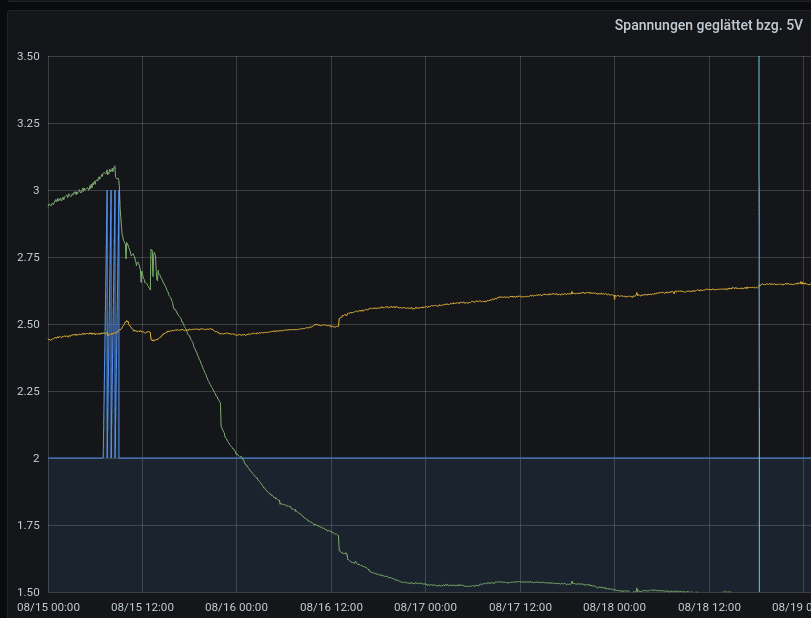The width and height of the screenshot is (811, 618).
Task: Select the 1.75 y-axis label
Action: tap(28, 525)
